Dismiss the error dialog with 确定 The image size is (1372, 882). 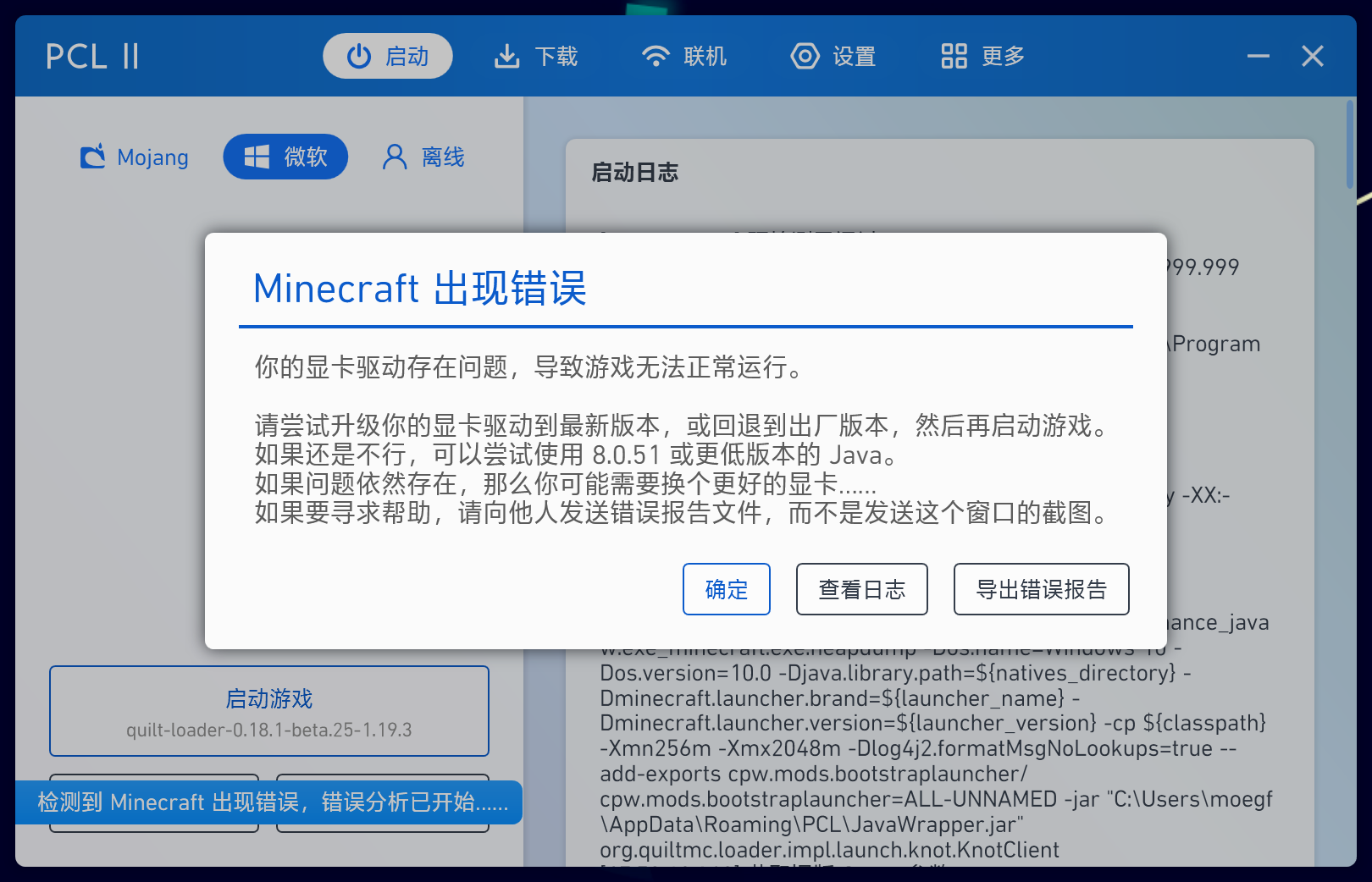(x=727, y=589)
